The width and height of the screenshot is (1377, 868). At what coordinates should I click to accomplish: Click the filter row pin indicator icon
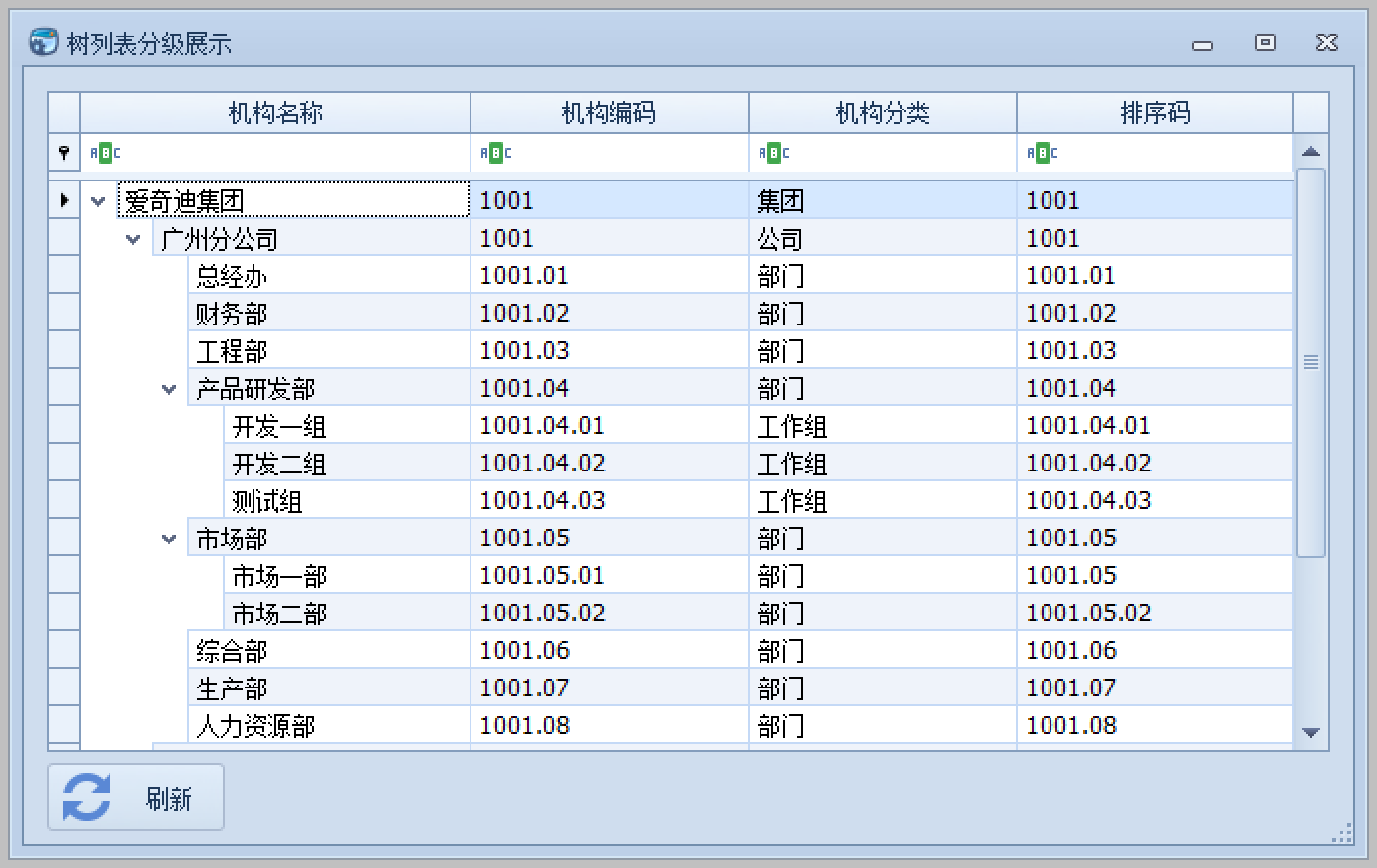64,153
